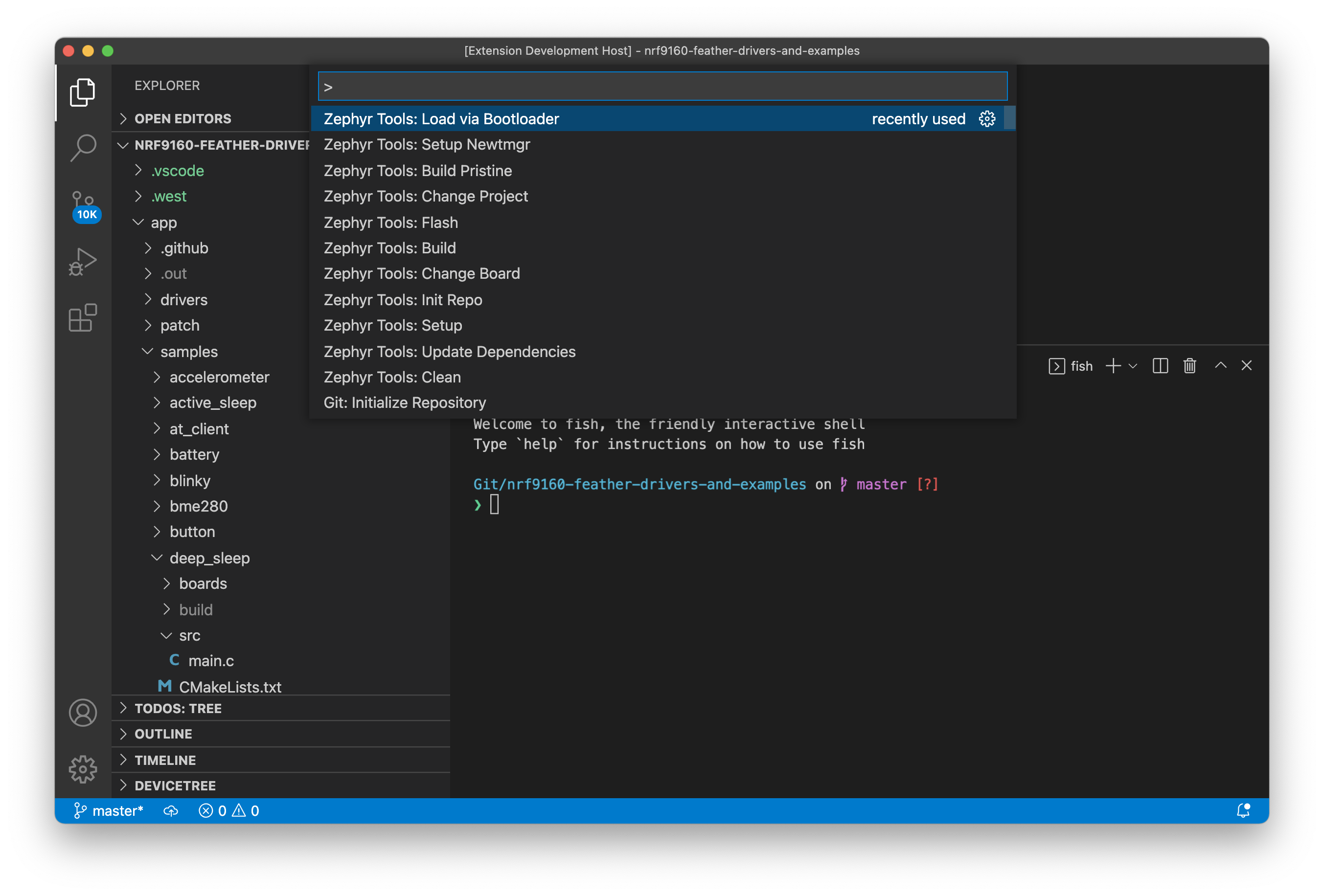
Task: Click the Accounts icon in activity bar
Action: tap(83, 713)
